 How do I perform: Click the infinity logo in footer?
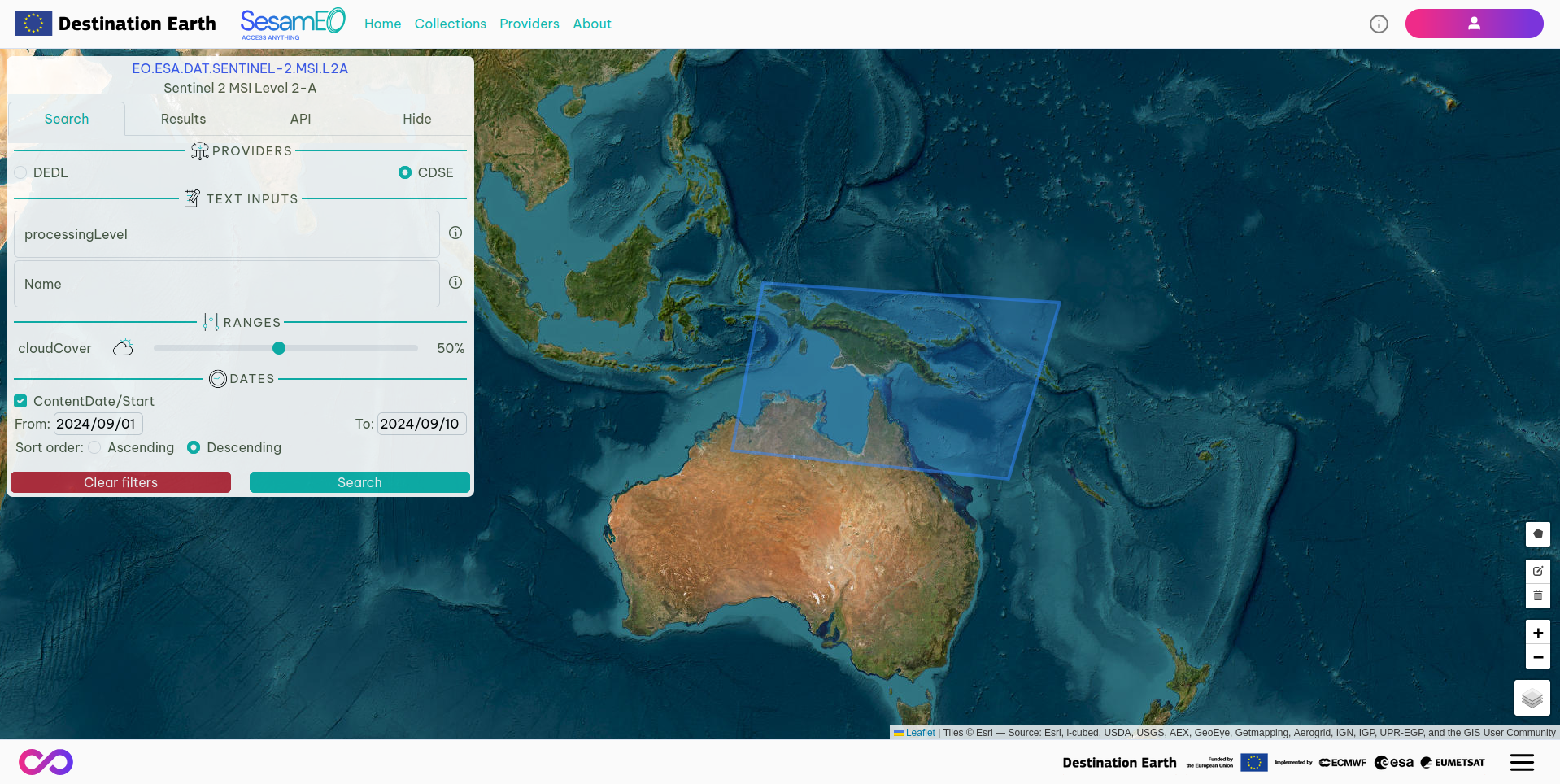pyautogui.click(x=46, y=762)
